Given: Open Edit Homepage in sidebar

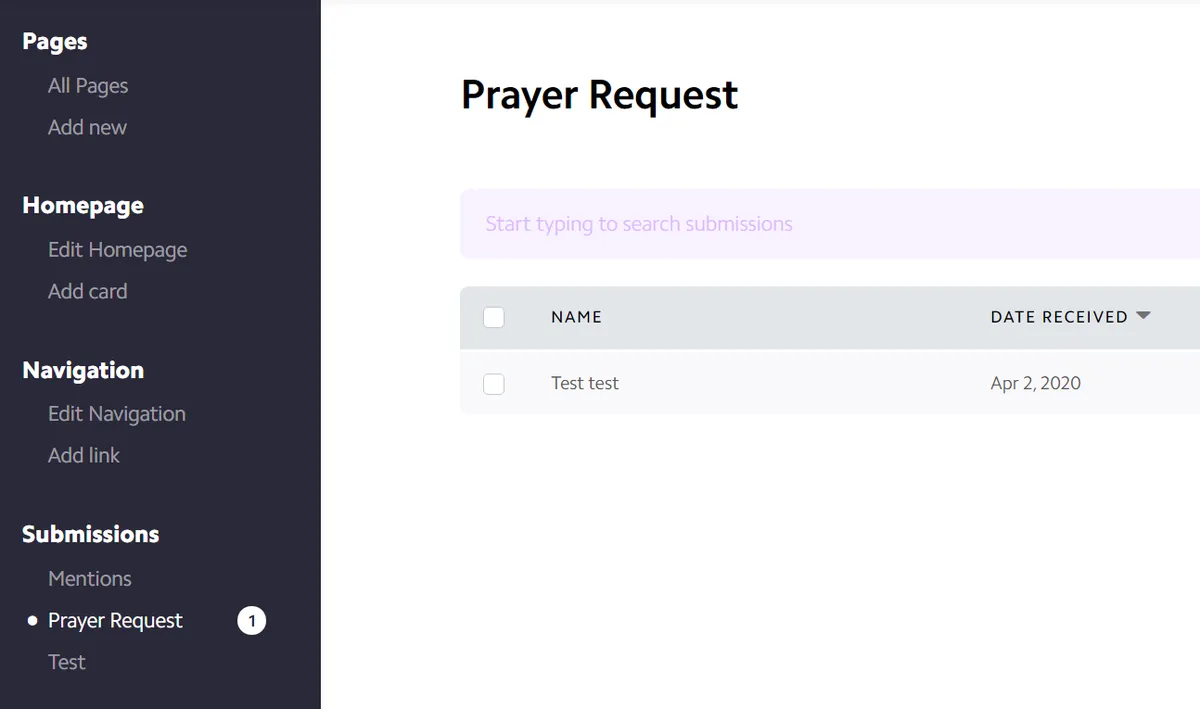Looking at the screenshot, I should coord(117,250).
